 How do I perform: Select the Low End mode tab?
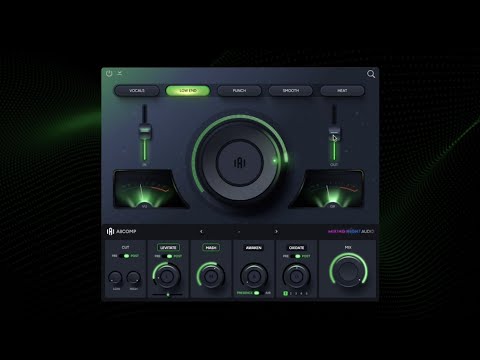point(188,91)
